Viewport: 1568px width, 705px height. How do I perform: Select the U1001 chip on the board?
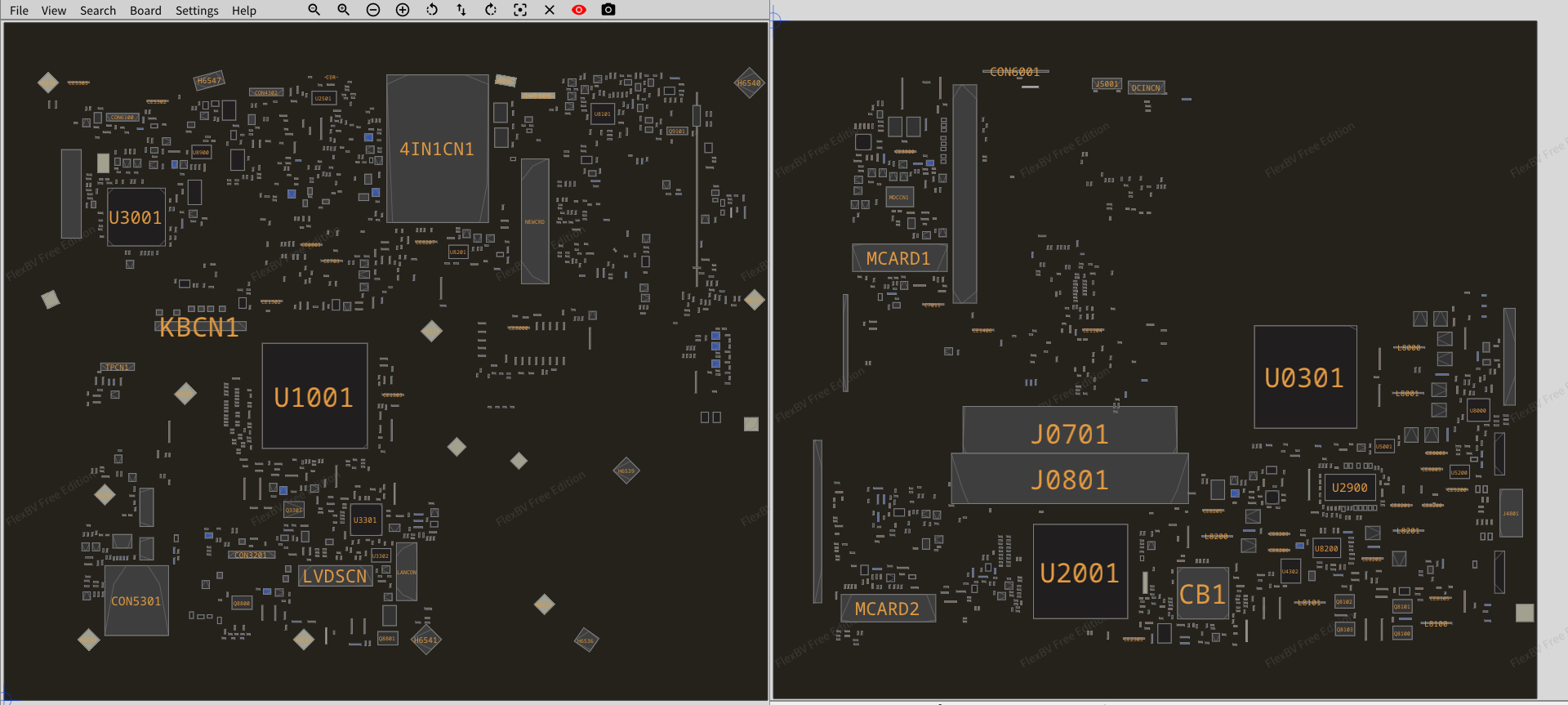(x=314, y=396)
